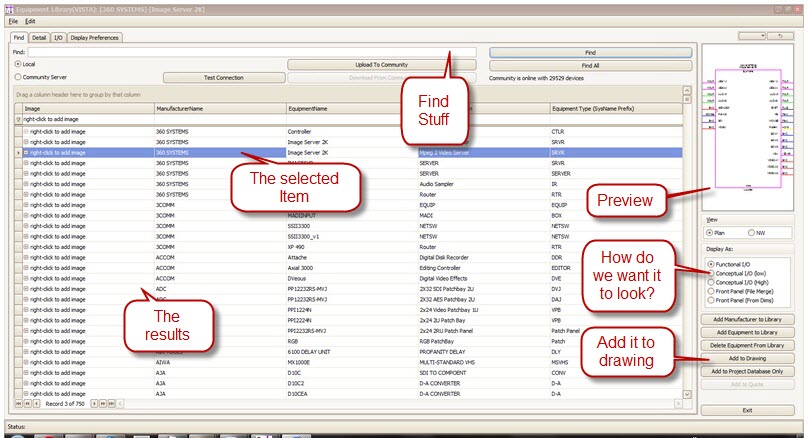Sort by the ManufacturerName column header
The height and width of the screenshot is (438, 808).
(x=220, y=109)
